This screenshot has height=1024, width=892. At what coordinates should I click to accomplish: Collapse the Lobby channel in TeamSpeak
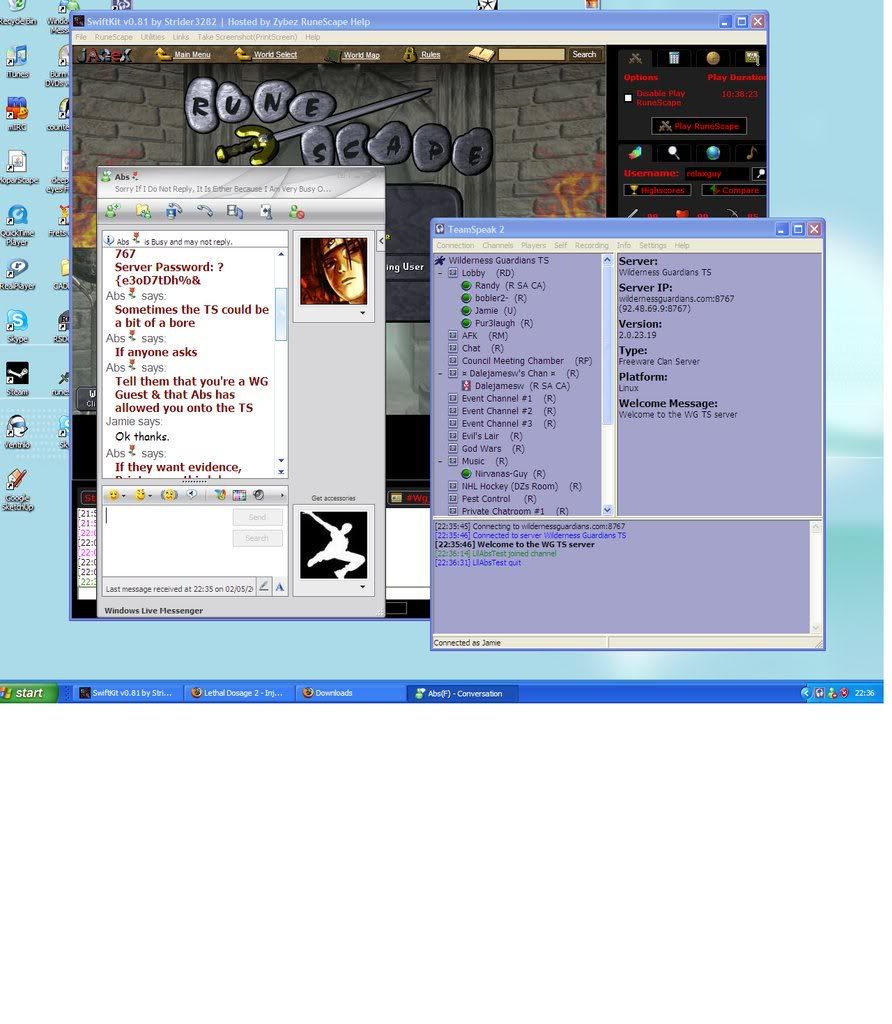click(440, 273)
